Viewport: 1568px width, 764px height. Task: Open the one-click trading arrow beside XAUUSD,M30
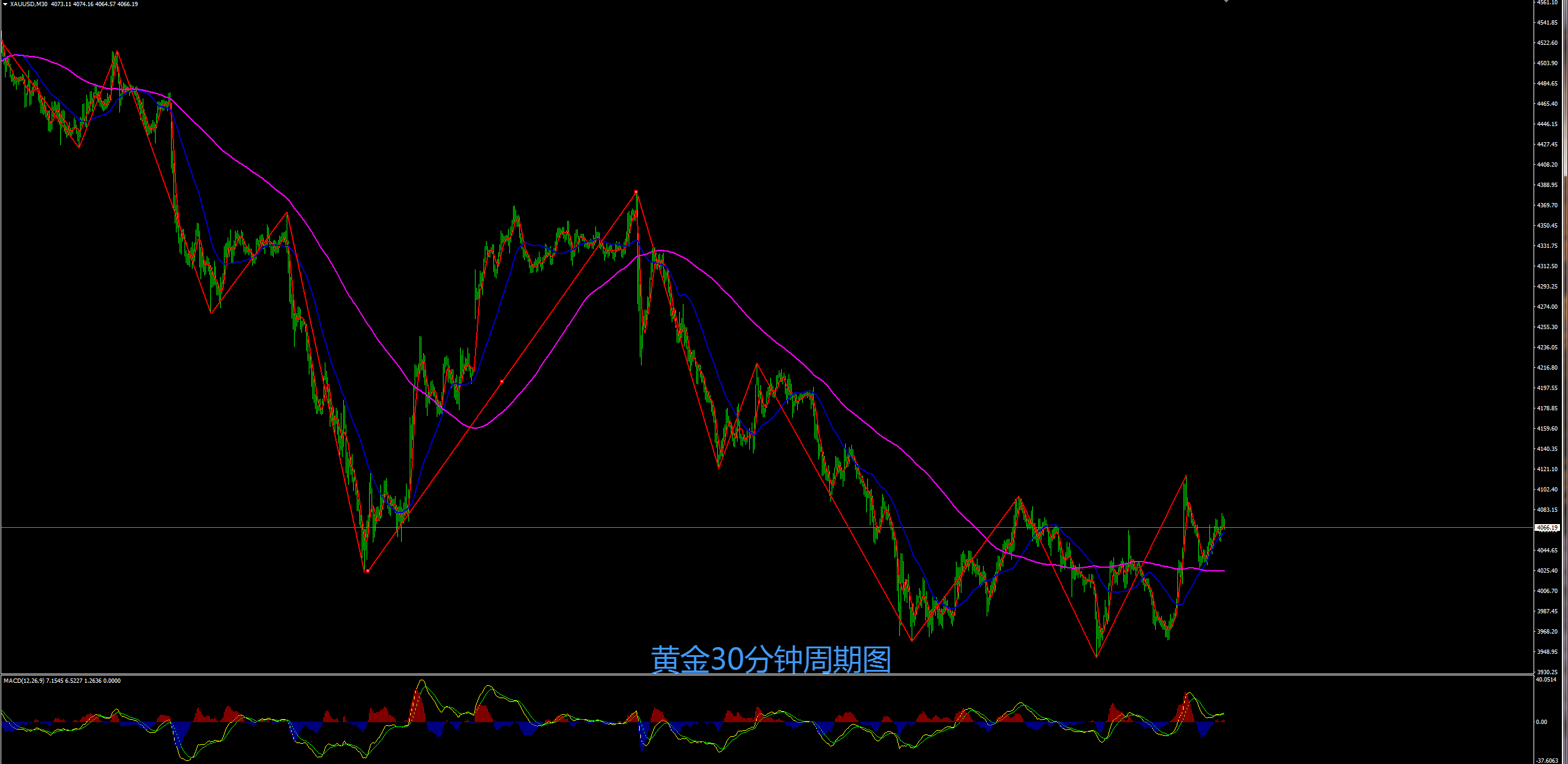click(5, 4)
